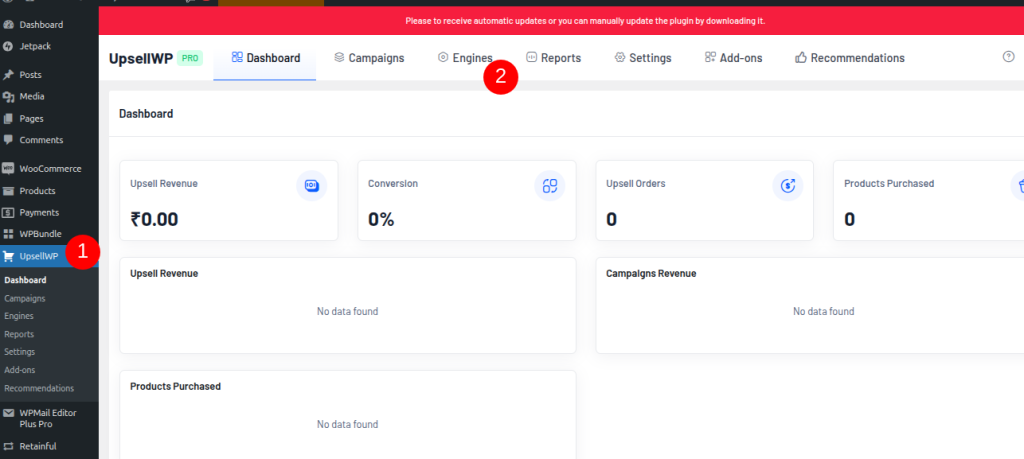Open Engines in the UpsellWP submenu
Image resolution: width=1024 pixels, height=459 pixels.
(19, 316)
